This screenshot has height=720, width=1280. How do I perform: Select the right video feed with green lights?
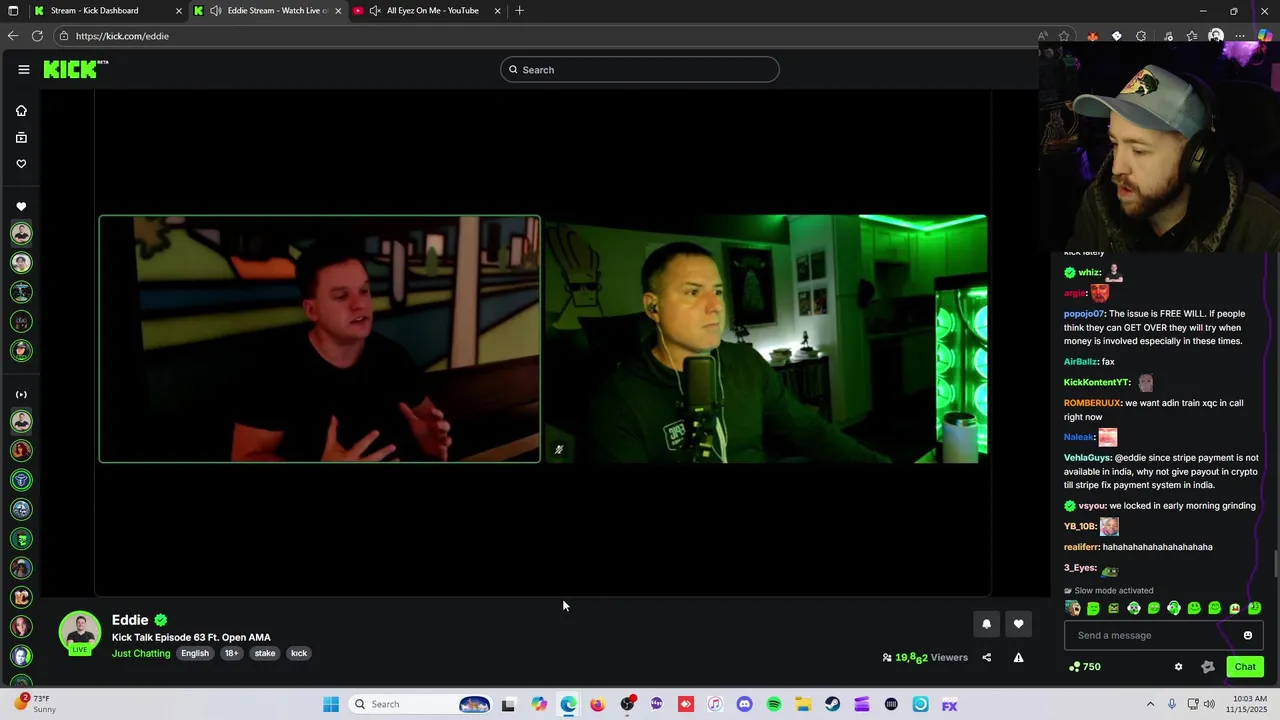tap(766, 339)
